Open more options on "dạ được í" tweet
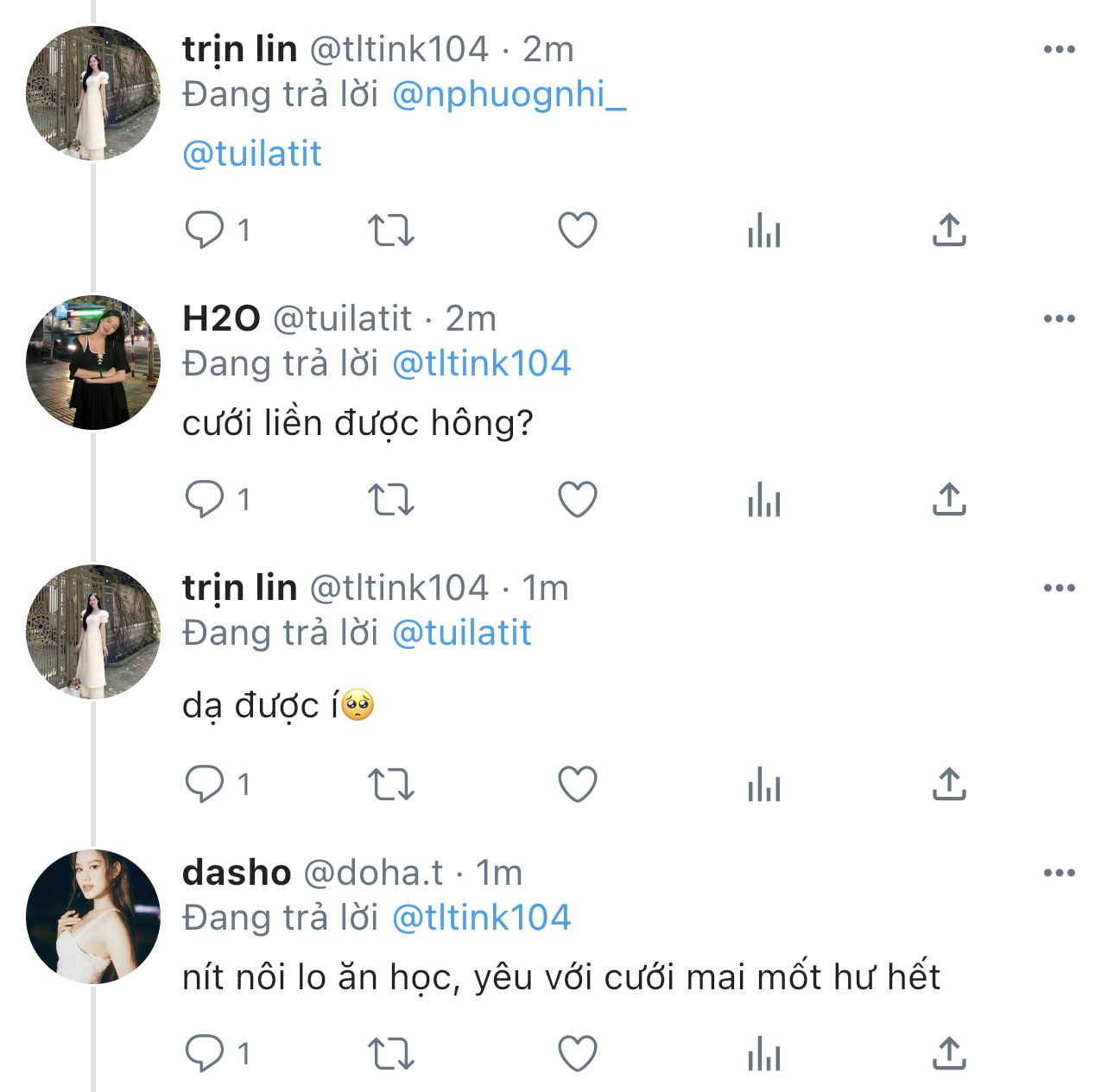This screenshot has width=1114, height=1092. pos(1059,589)
